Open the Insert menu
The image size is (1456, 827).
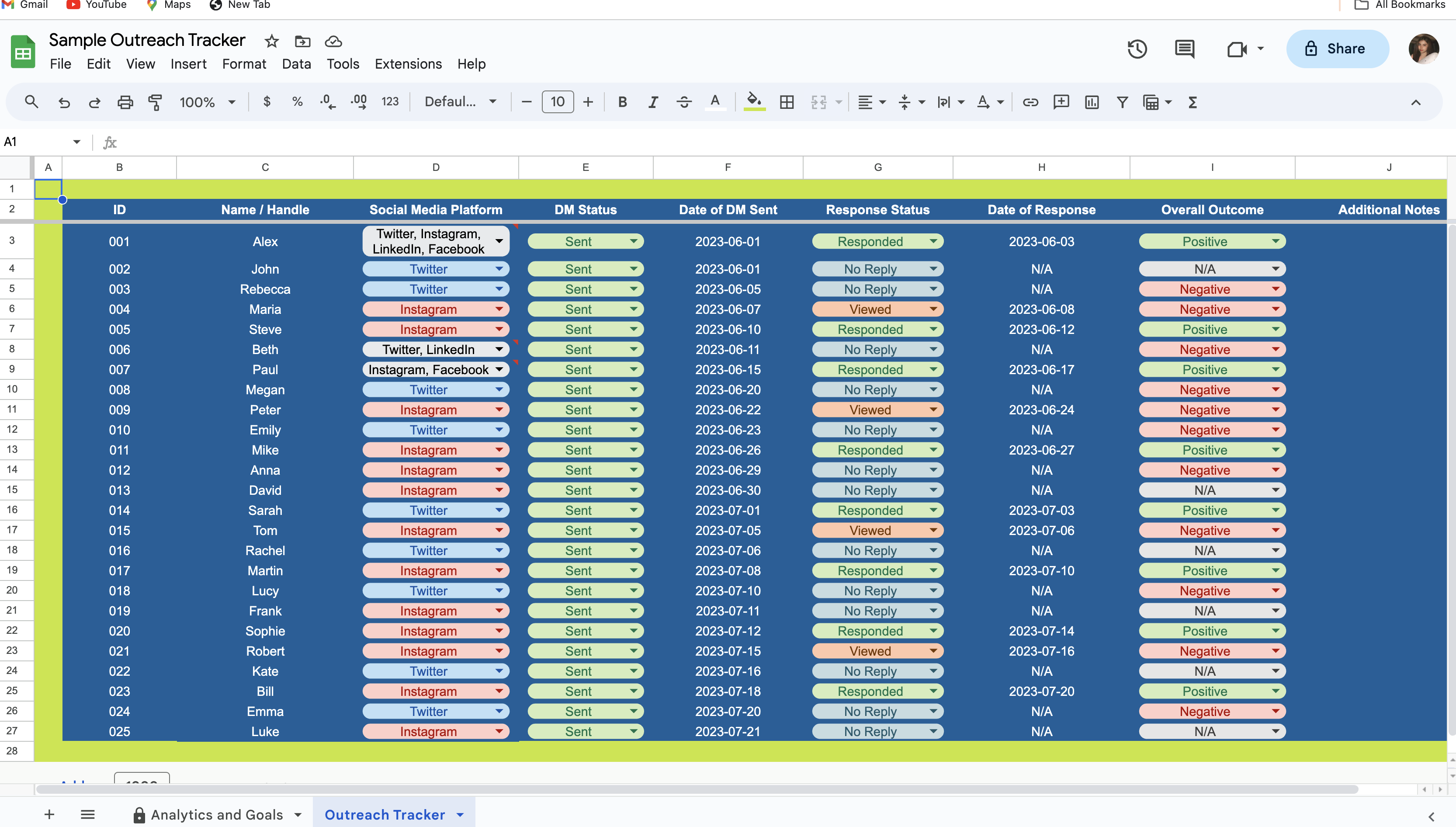188,64
